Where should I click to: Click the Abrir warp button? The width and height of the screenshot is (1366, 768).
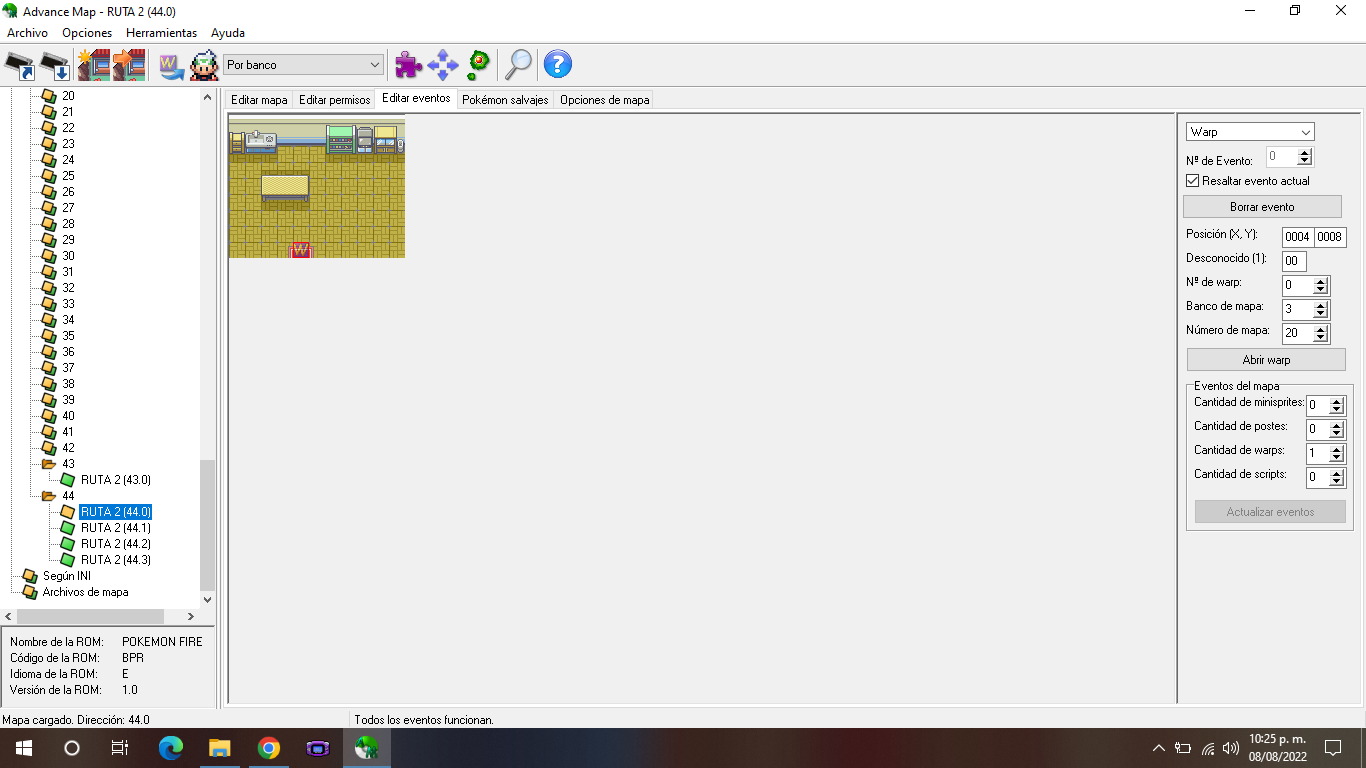(x=1266, y=360)
